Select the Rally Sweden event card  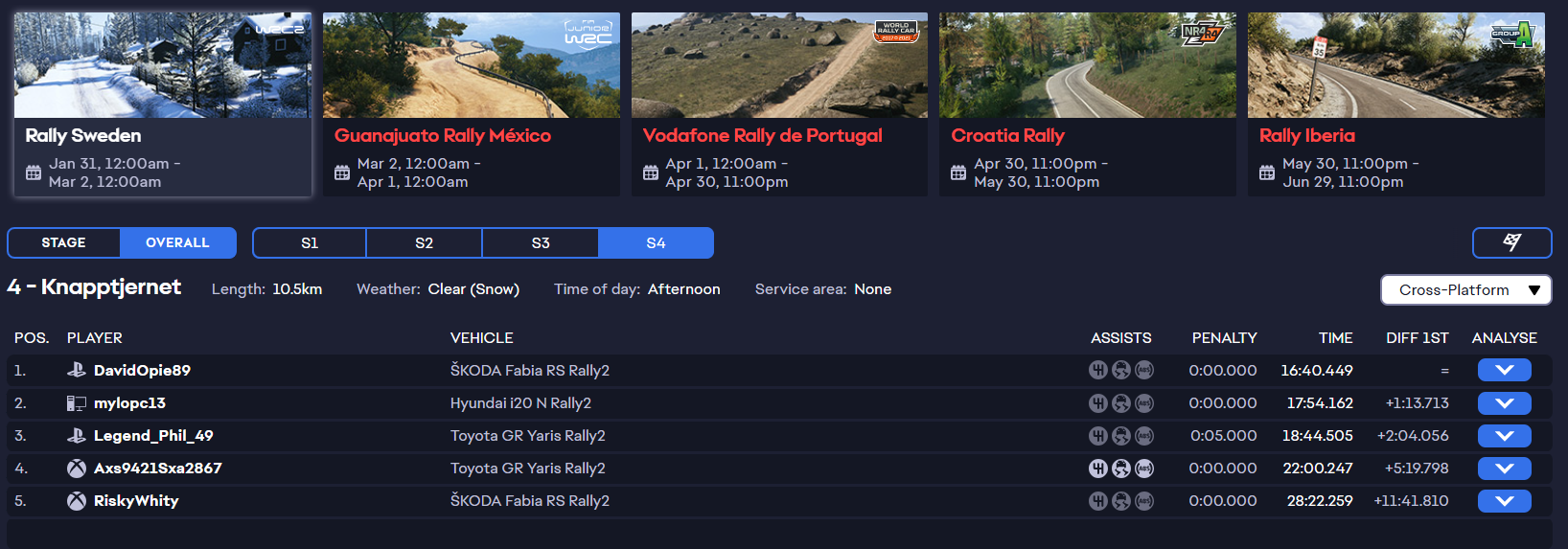pos(162,105)
